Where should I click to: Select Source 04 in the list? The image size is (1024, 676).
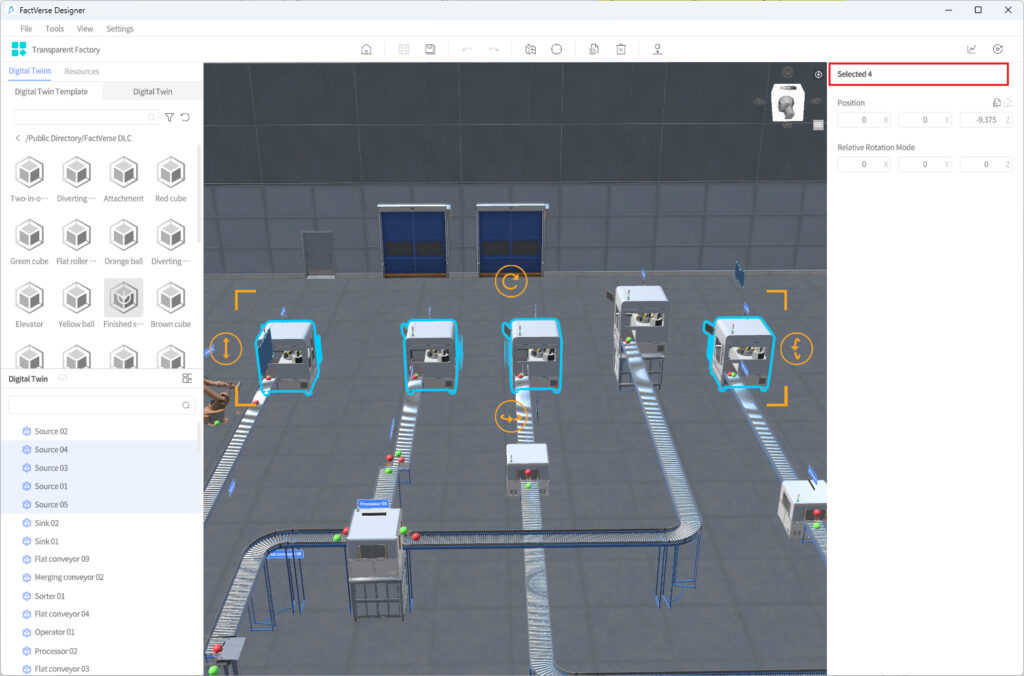pos(101,449)
